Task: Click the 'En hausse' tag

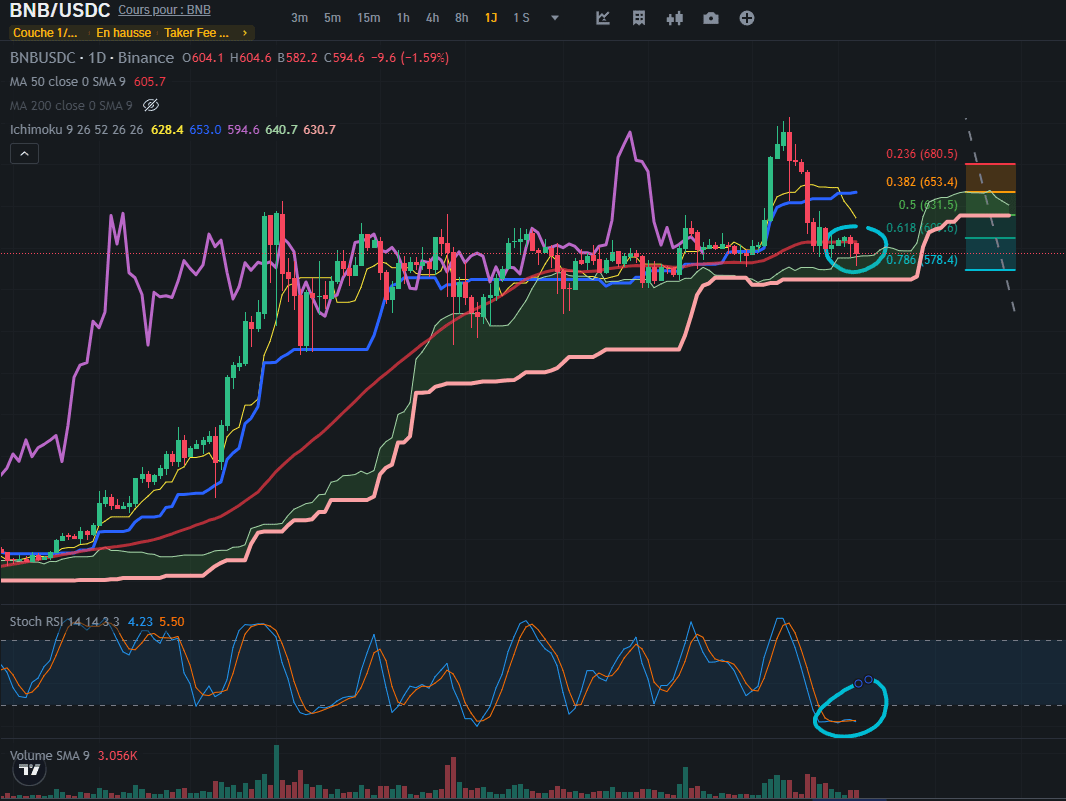Action: pyautogui.click(x=124, y=33)
